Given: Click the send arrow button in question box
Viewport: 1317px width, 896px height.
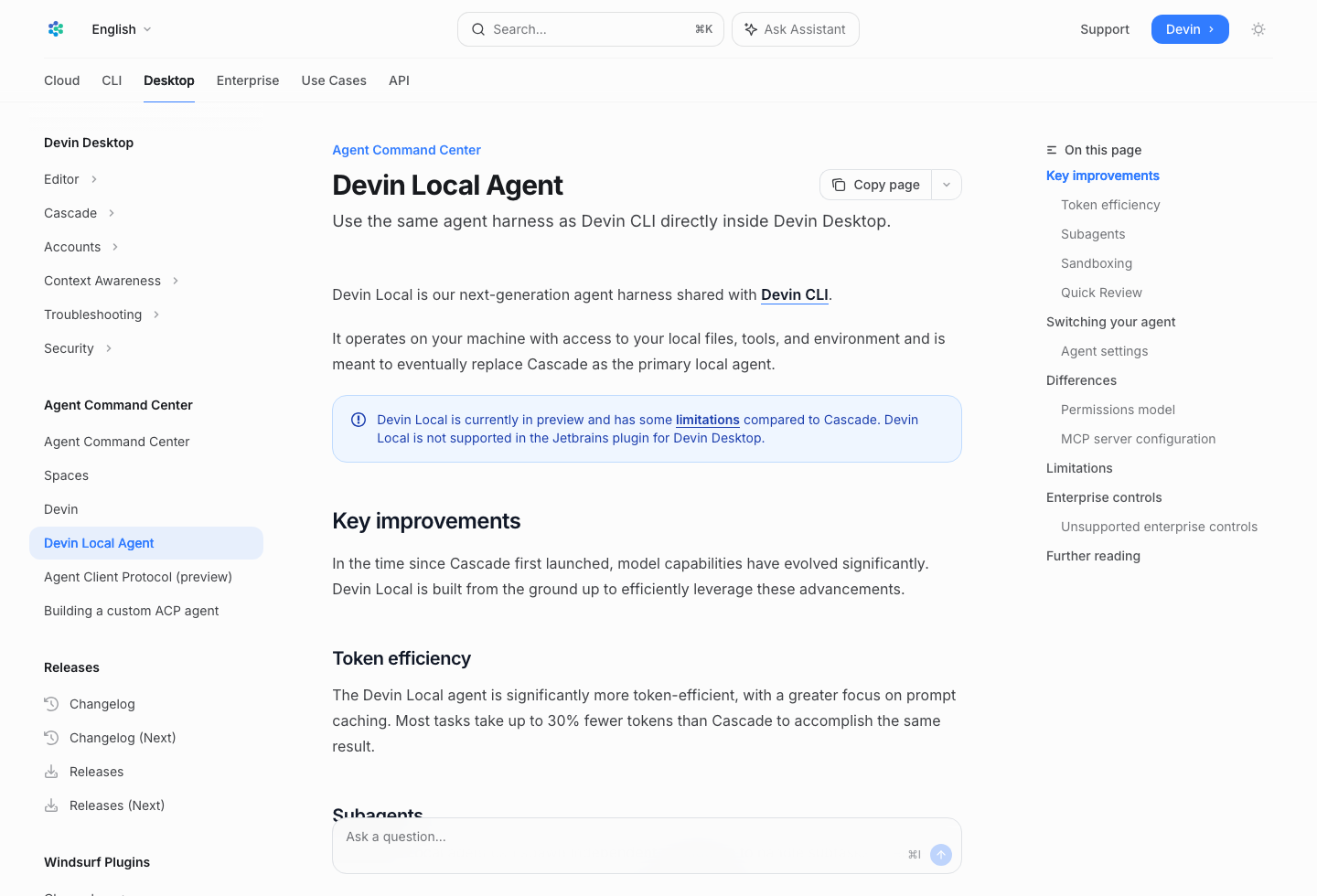Looking at the screenshot, I should (941, 855).
